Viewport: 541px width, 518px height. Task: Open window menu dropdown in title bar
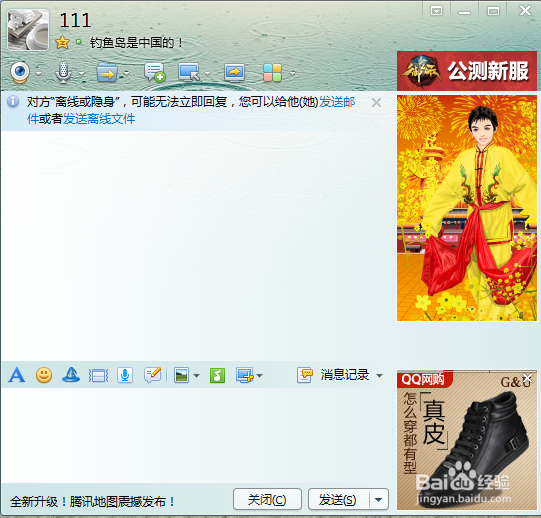[436, 11]
